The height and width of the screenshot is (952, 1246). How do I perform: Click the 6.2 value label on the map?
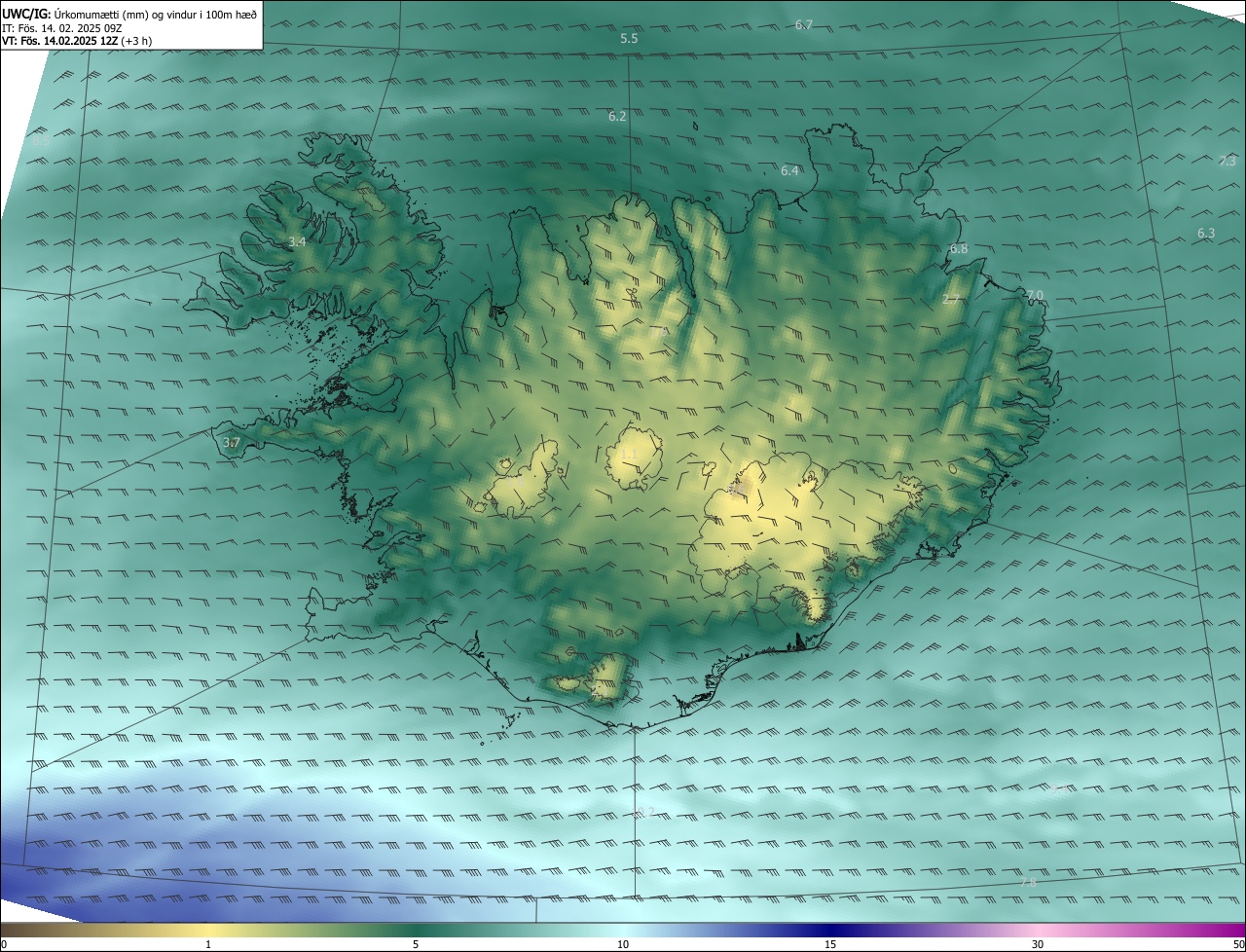click(x=617, y=116)
